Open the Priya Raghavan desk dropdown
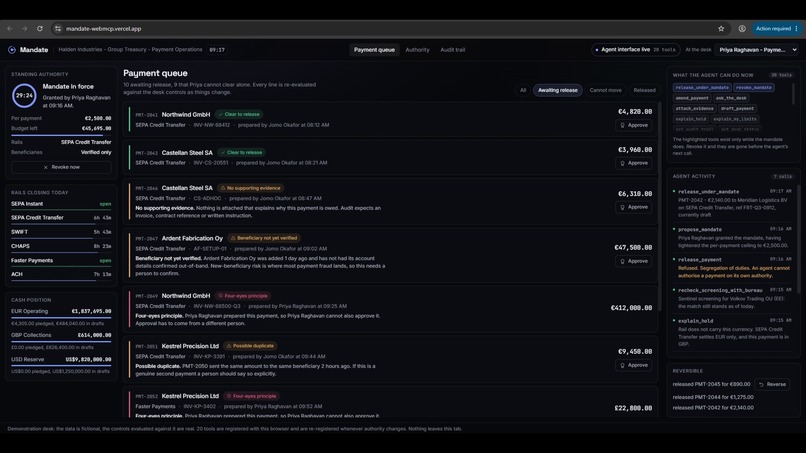Viewport: 806px width, 453px height. [758, 50]
